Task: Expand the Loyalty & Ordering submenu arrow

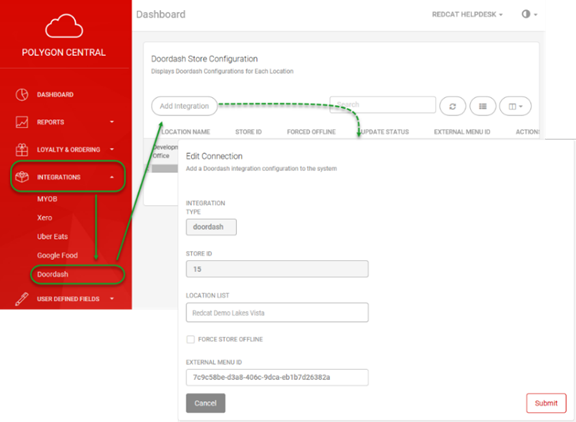Action: point(112,149)
